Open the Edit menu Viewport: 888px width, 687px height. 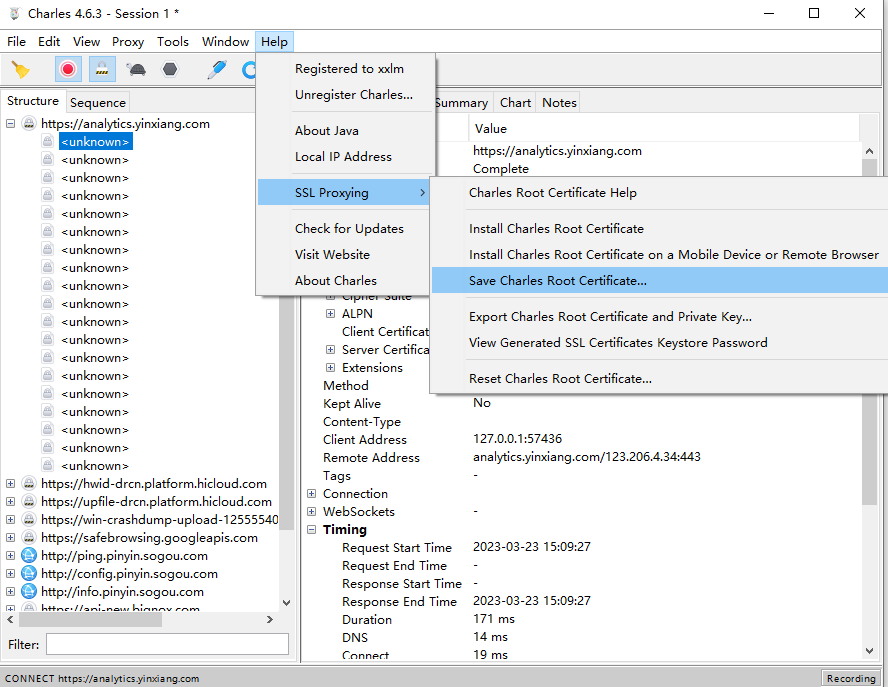click(x=49, y=42)
